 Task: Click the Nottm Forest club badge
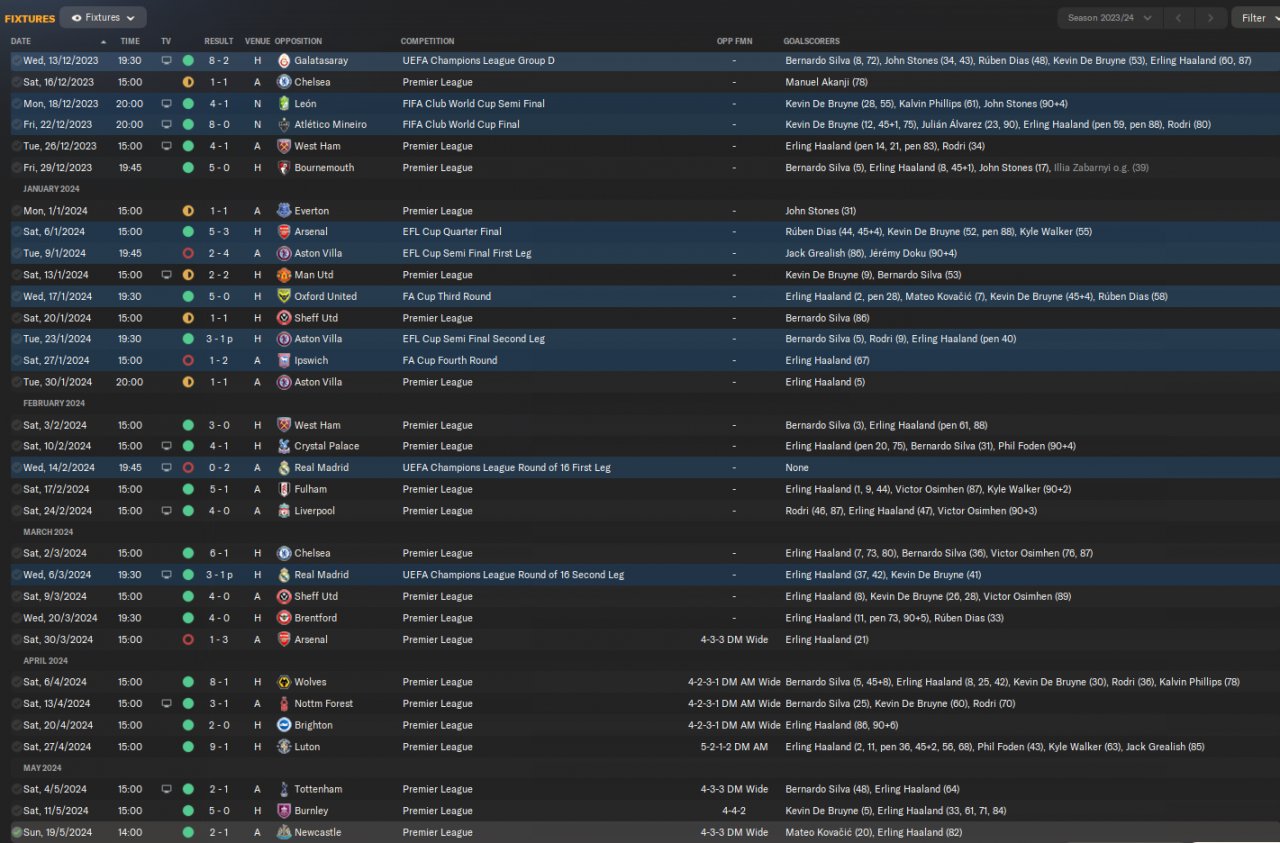coord(284,704)
